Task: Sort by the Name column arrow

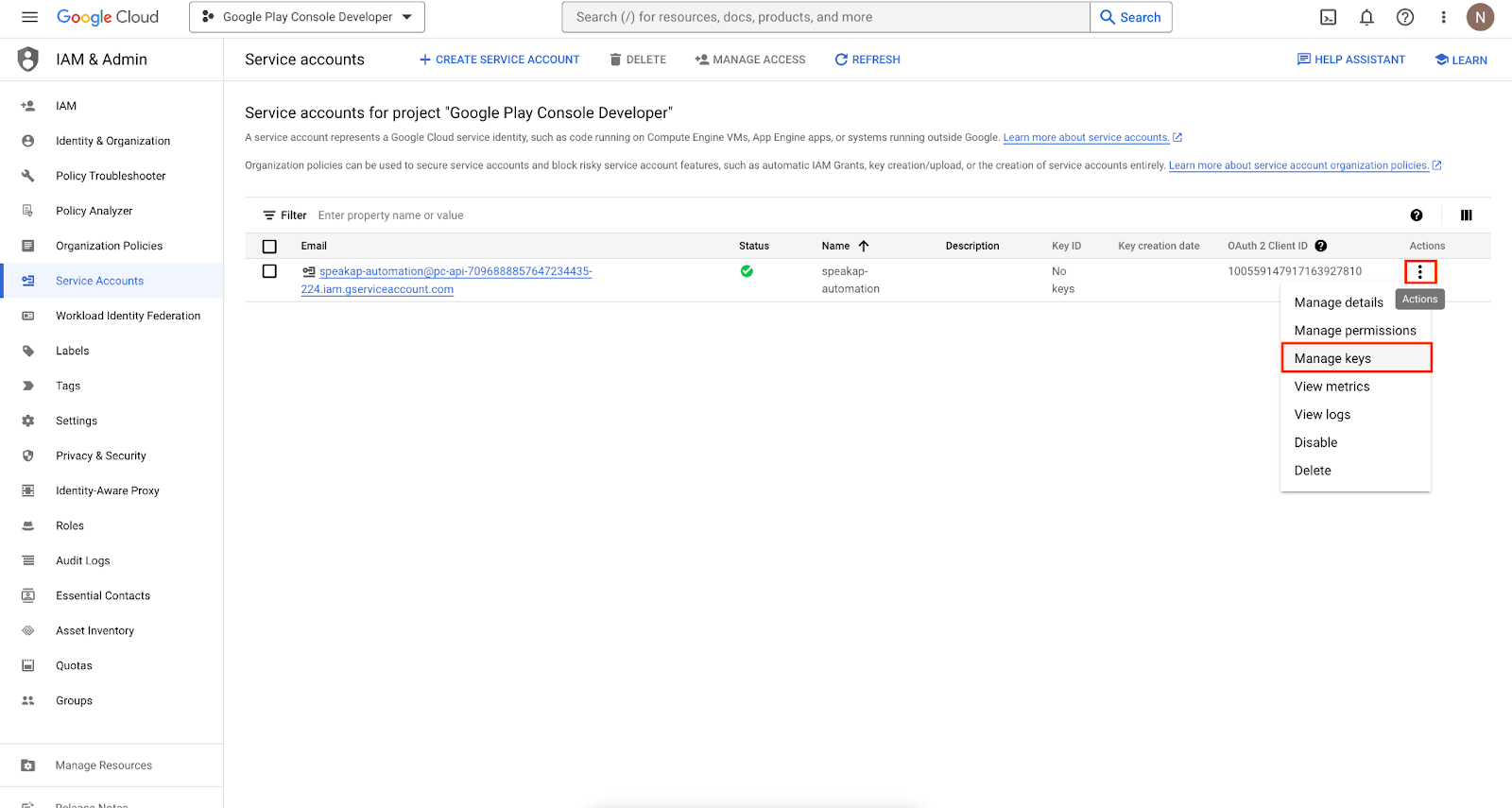Action: pos(864,246)
